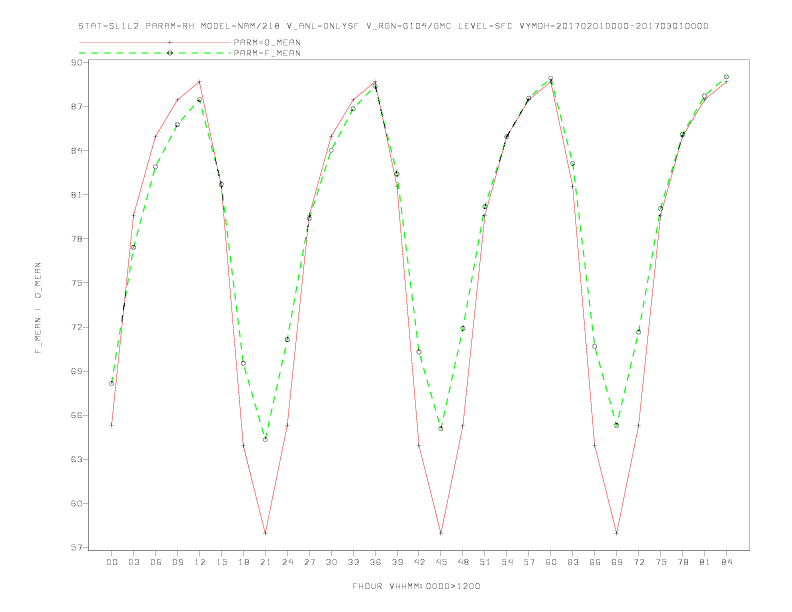
Task: Select x-axis hour label 60
Action: pos(551,562)
